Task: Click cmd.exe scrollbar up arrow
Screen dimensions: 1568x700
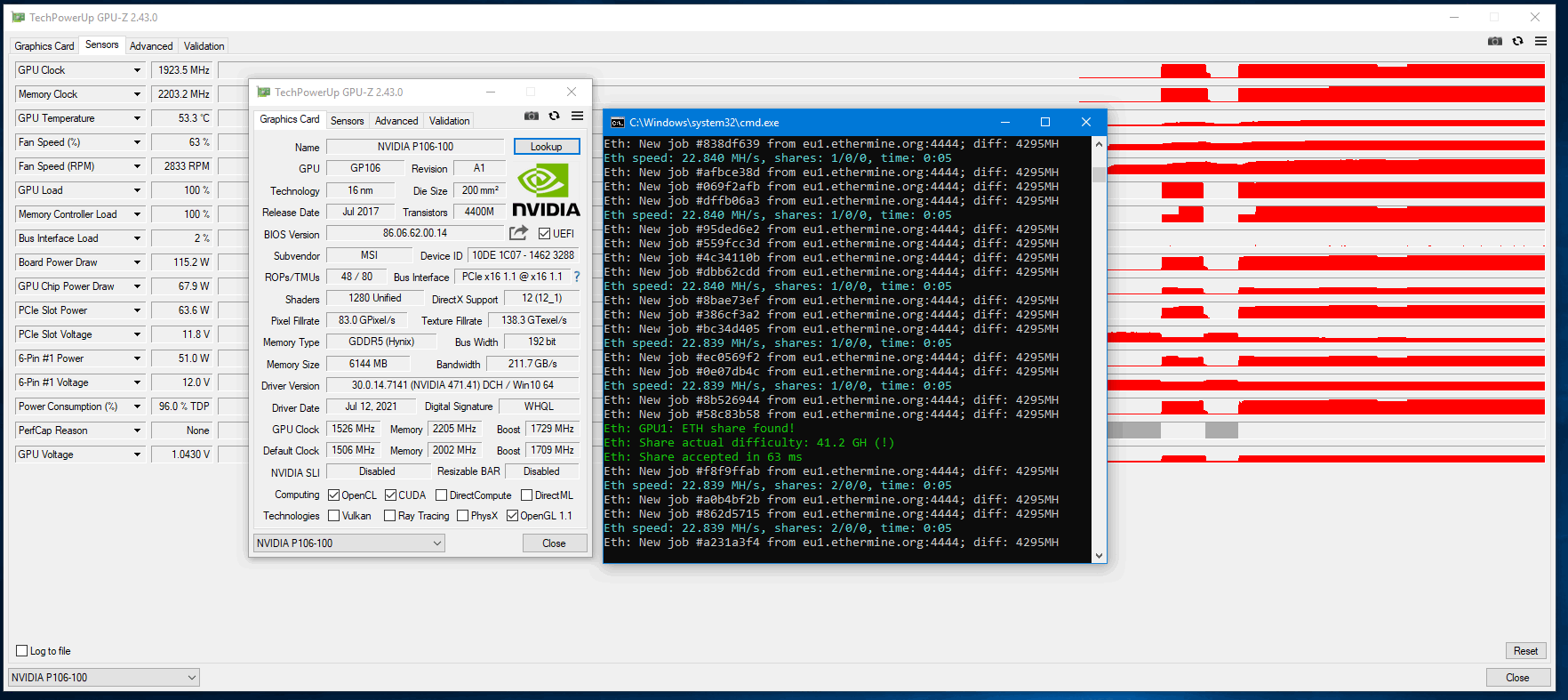Action: click(x=1099, y=144)
